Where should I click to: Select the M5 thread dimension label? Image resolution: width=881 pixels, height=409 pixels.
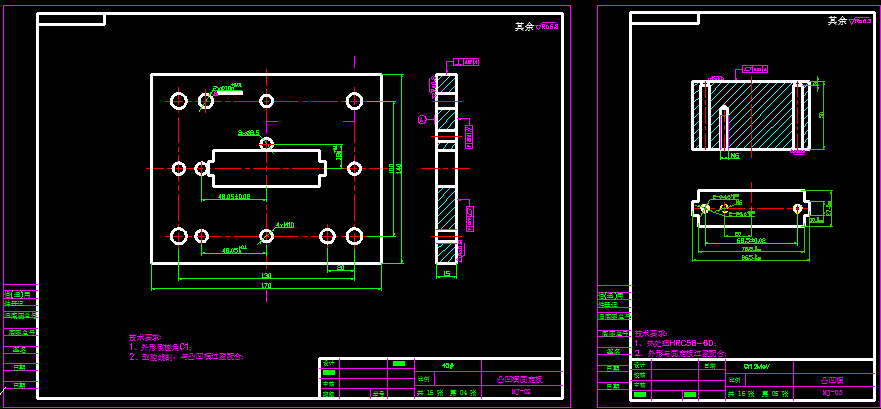(x=734, y=156)
